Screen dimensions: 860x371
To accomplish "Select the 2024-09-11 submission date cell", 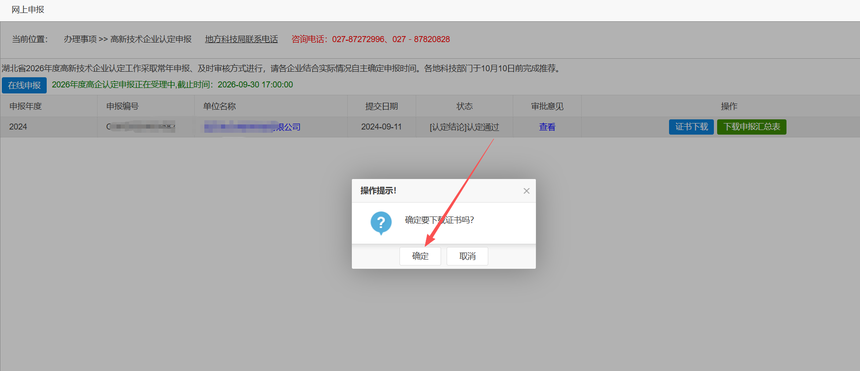I will tap(382, 127).
